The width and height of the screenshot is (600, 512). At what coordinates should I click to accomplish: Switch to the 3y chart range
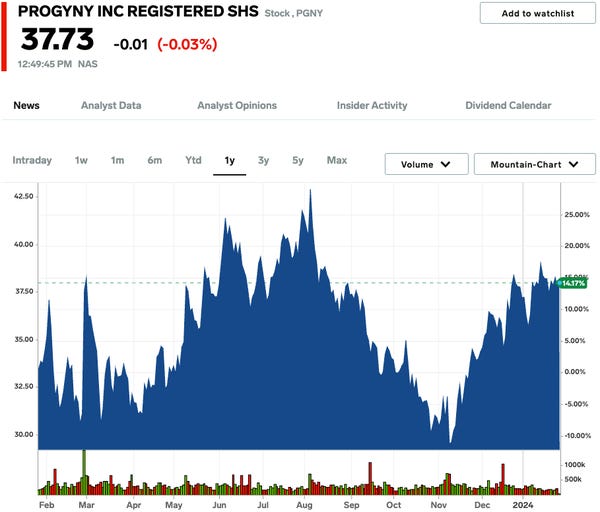point(263,160)
